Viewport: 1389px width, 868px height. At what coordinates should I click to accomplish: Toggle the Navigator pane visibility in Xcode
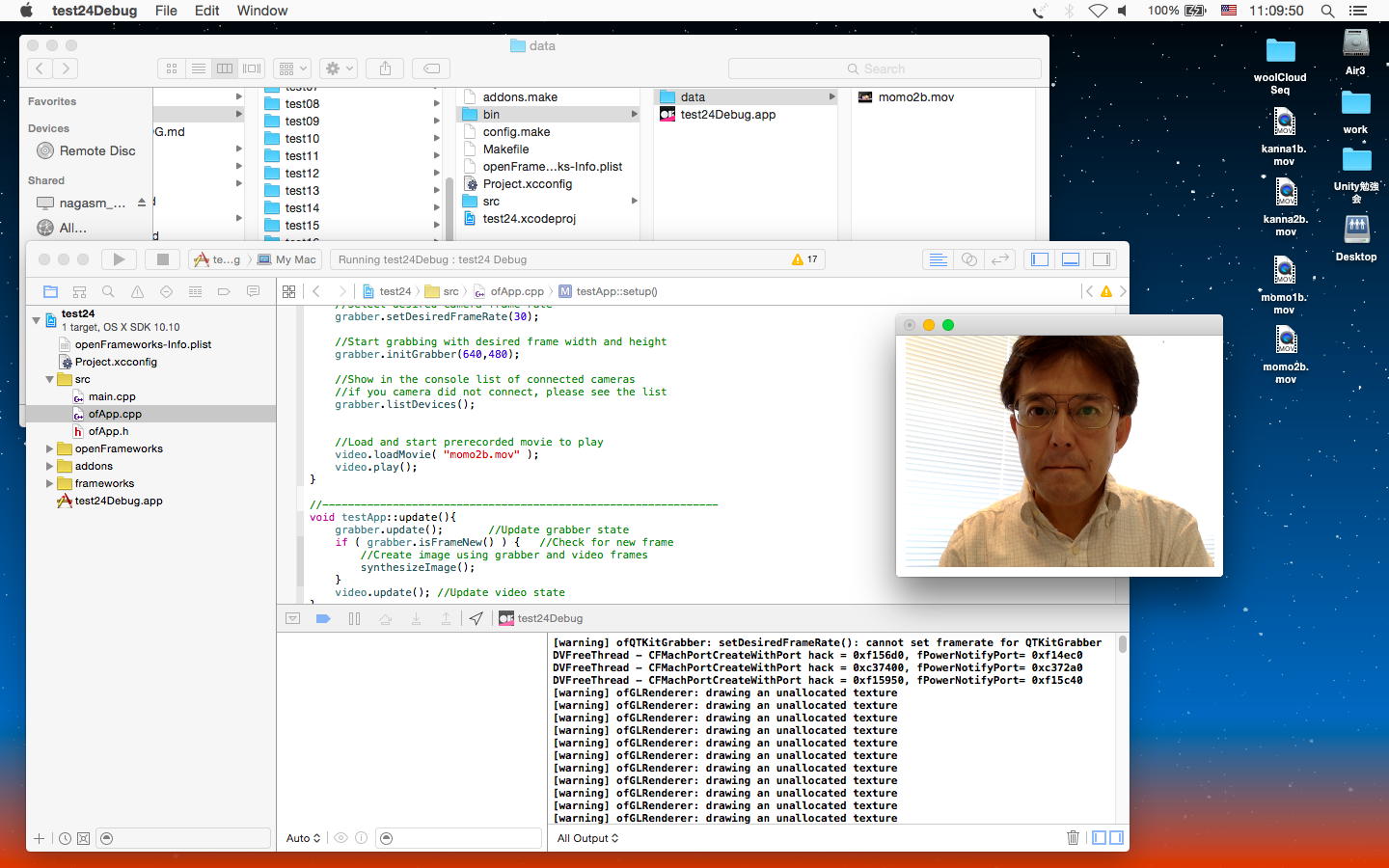pyautogui.click(x=1040, y=259)
